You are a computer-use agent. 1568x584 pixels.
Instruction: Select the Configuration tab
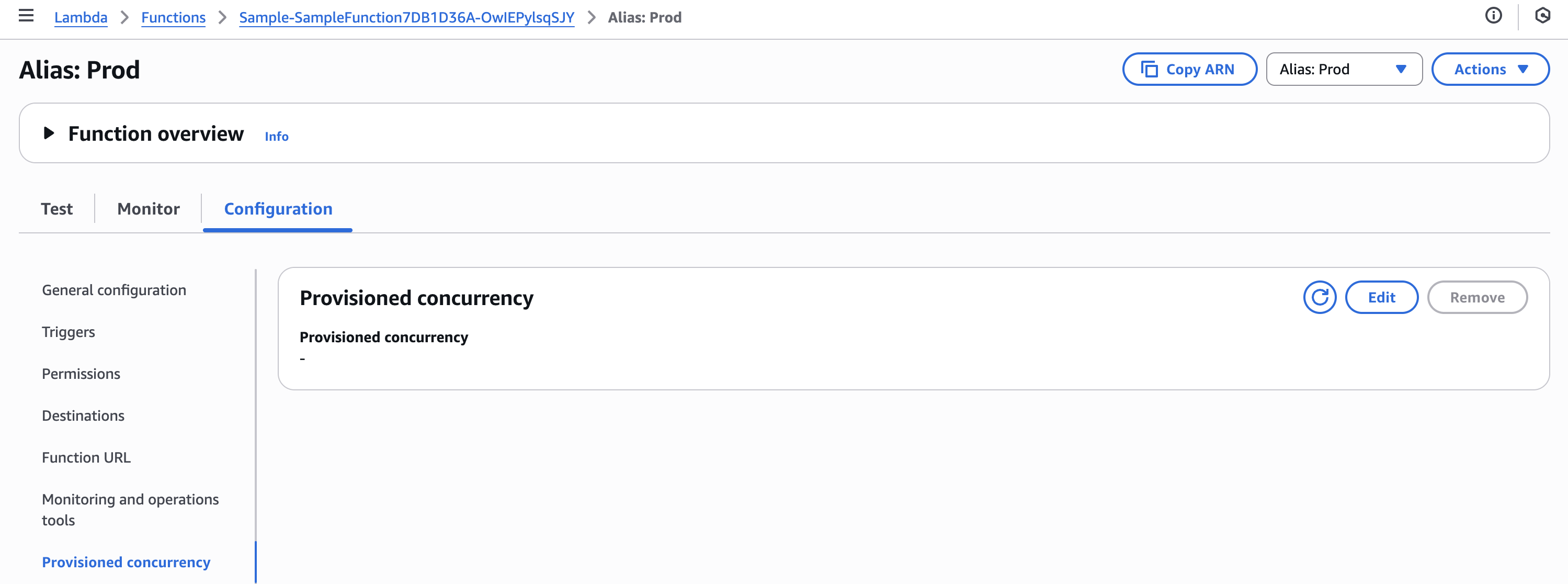click(278, 209)
